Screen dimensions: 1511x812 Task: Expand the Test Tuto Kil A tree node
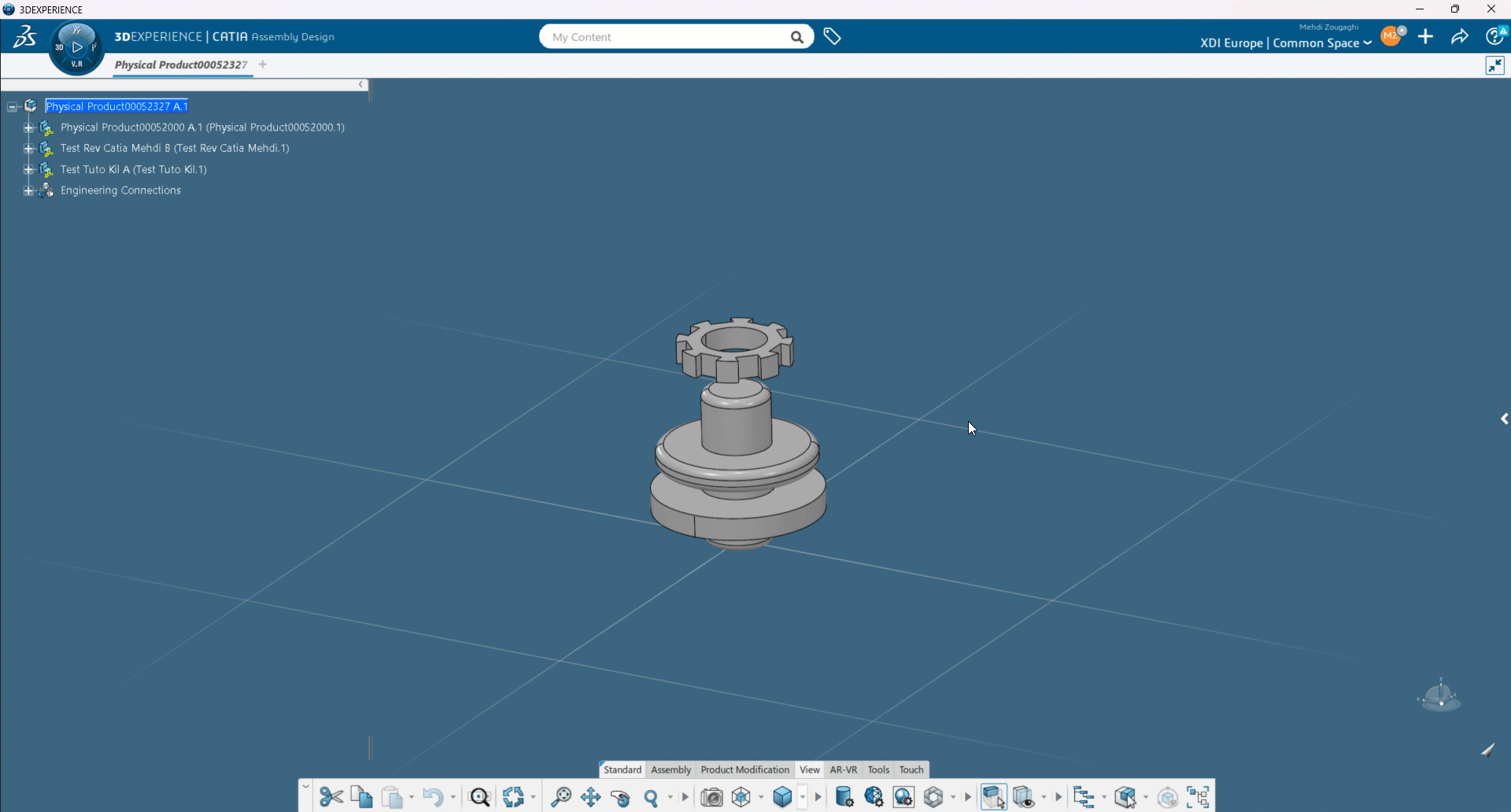click(28, 169)
